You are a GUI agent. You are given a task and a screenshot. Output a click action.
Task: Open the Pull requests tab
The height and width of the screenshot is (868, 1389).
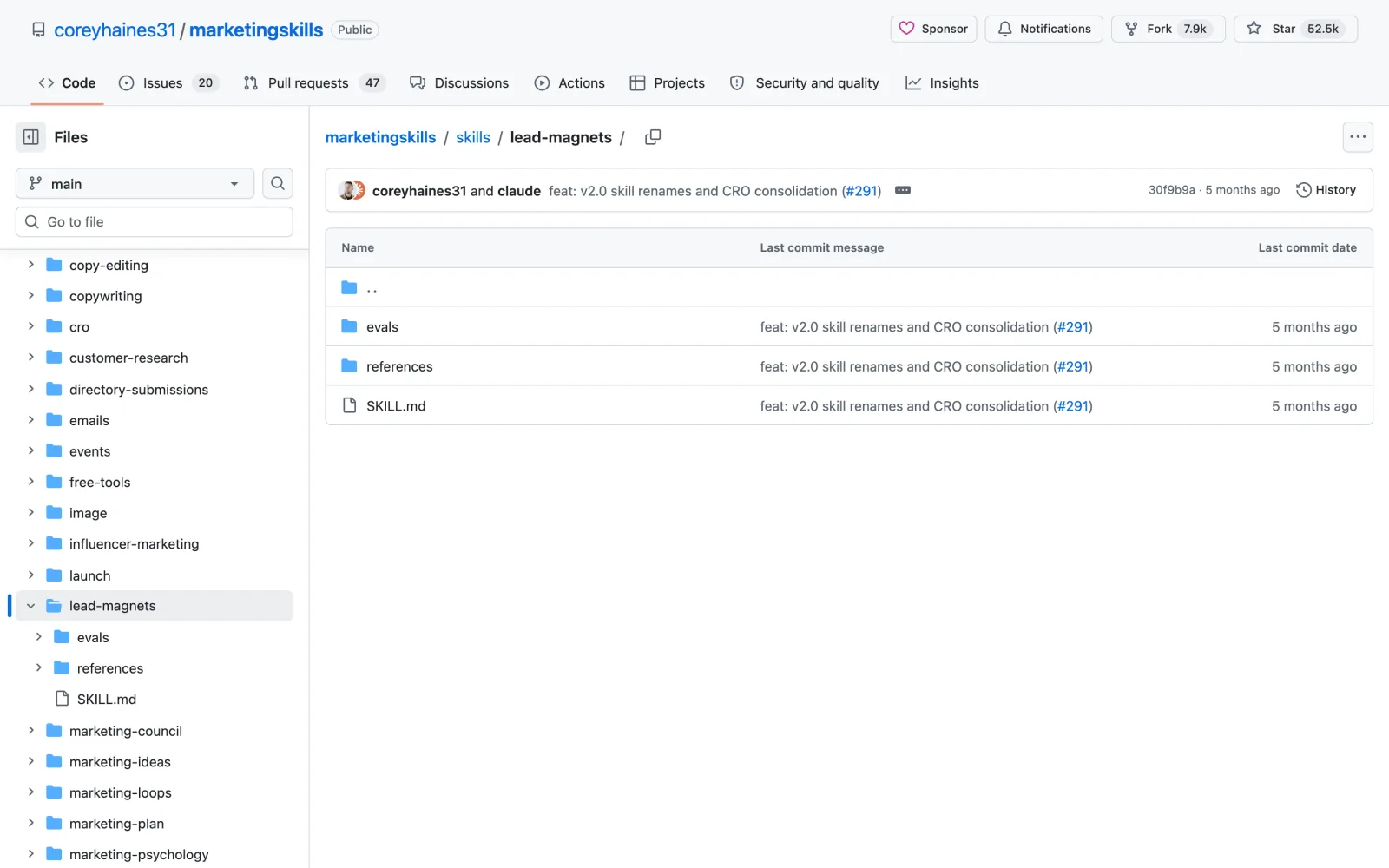coord(313,83)
